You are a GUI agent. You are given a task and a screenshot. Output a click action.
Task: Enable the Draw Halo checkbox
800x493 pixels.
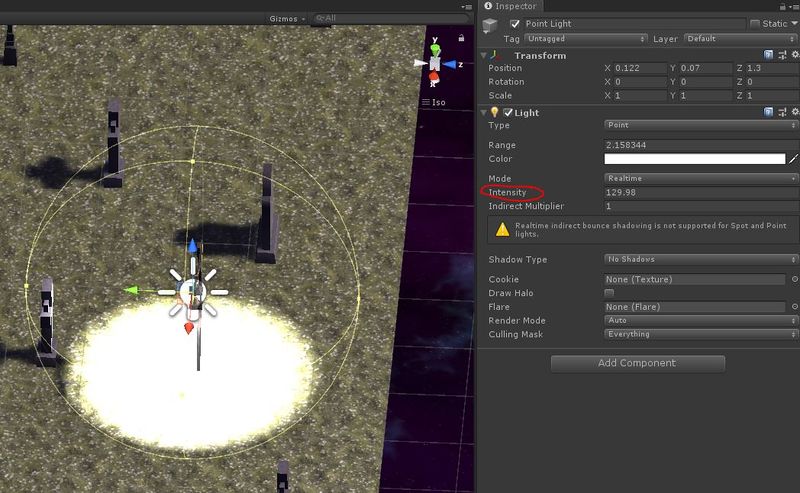(609, 293)
